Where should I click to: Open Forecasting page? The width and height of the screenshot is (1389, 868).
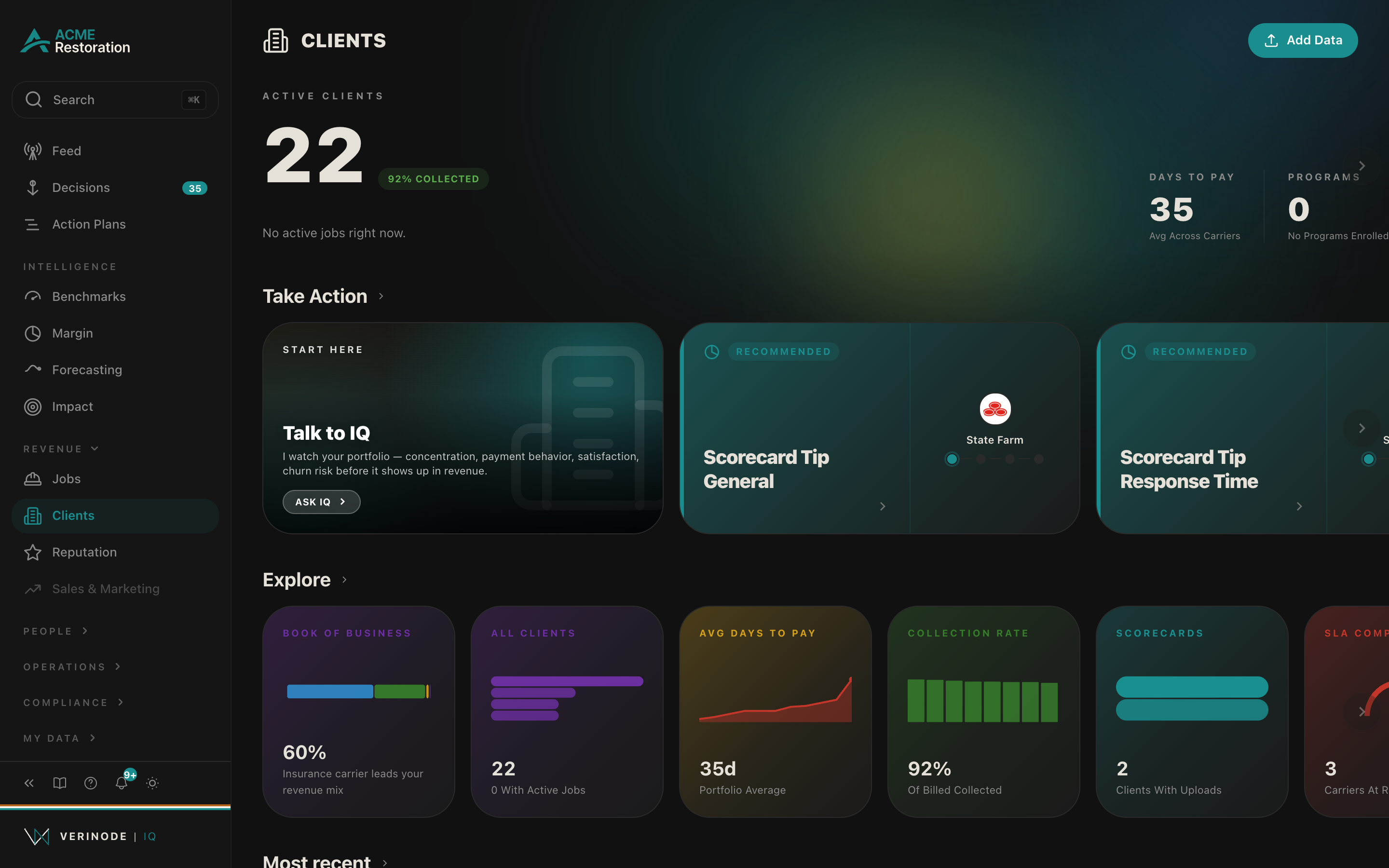pyautogui.click(x=115, y=370)
